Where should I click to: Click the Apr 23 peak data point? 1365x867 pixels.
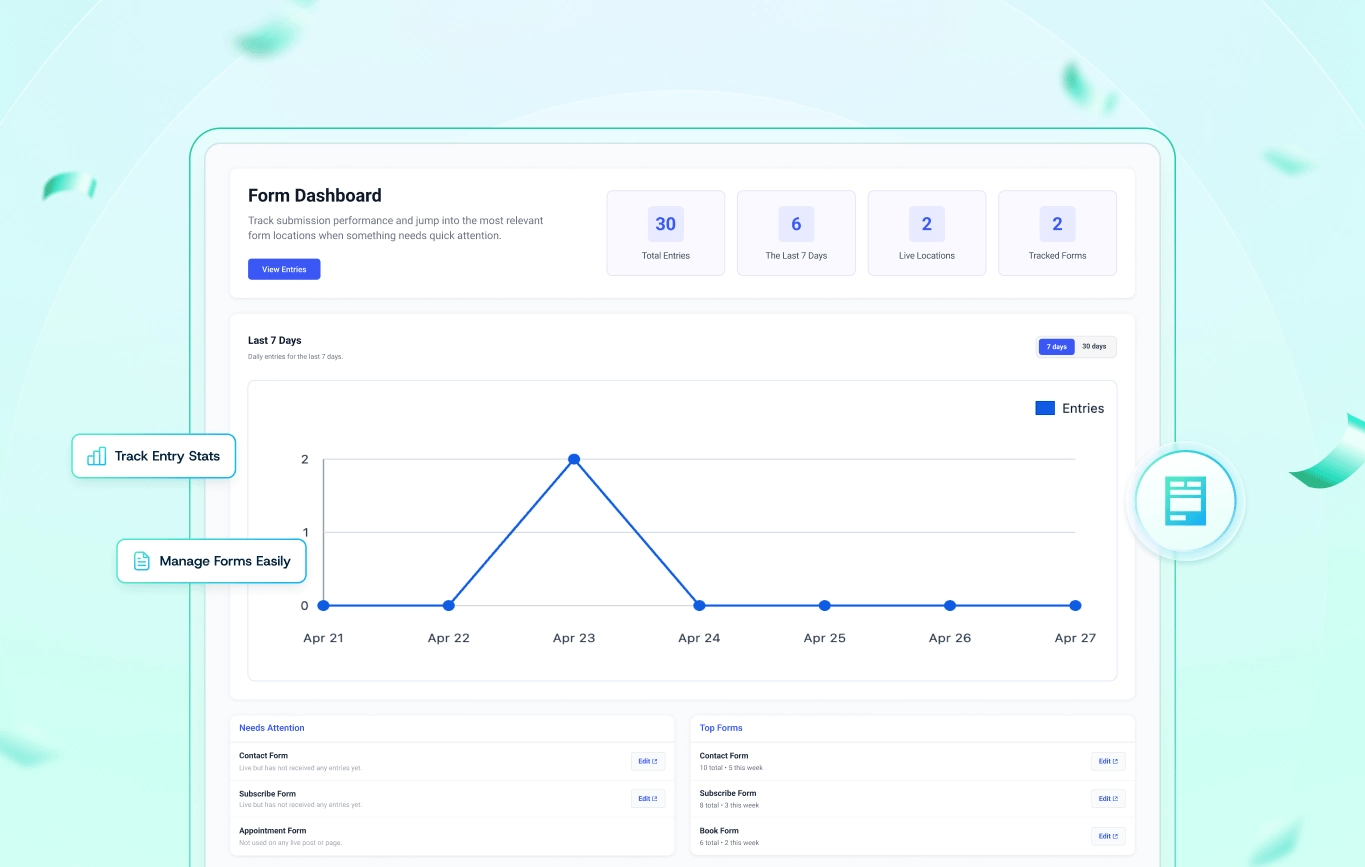pos(574,459)
